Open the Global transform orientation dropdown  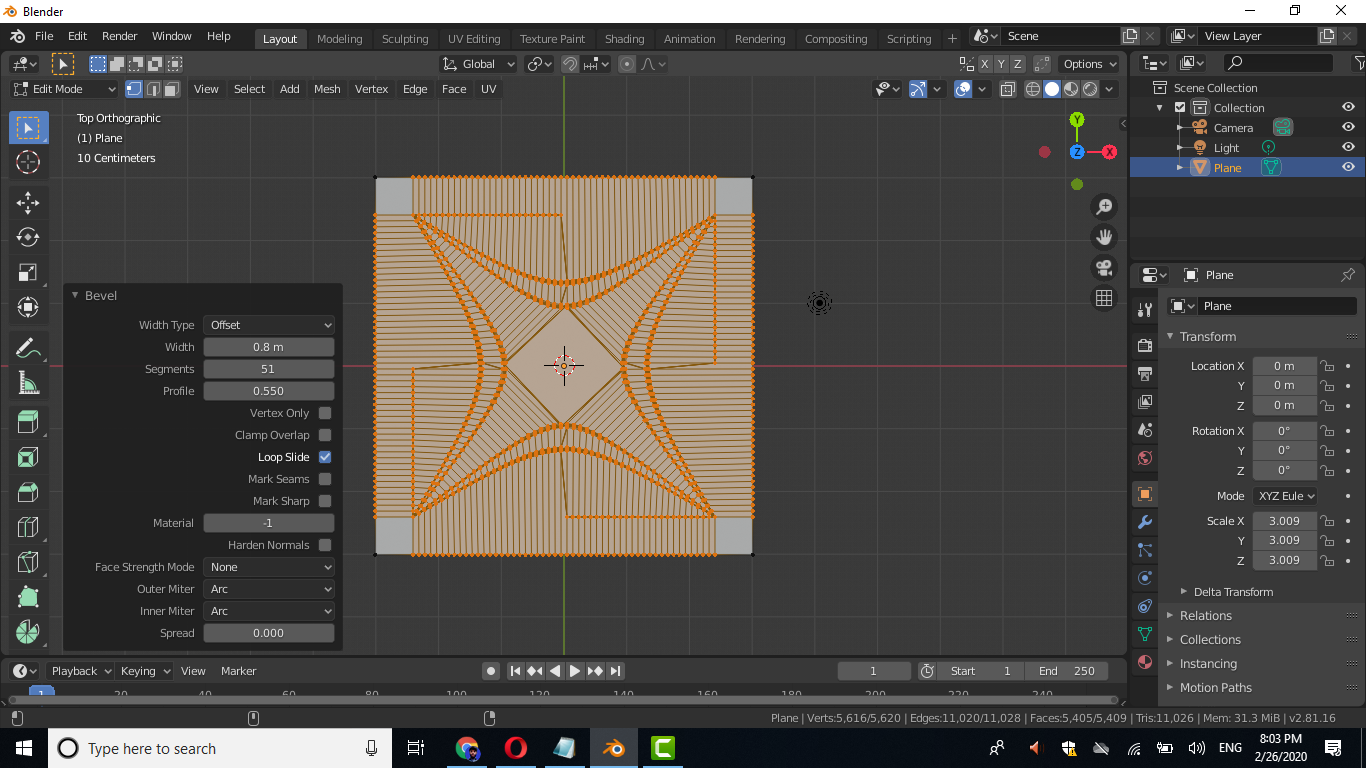click(477, 63)
